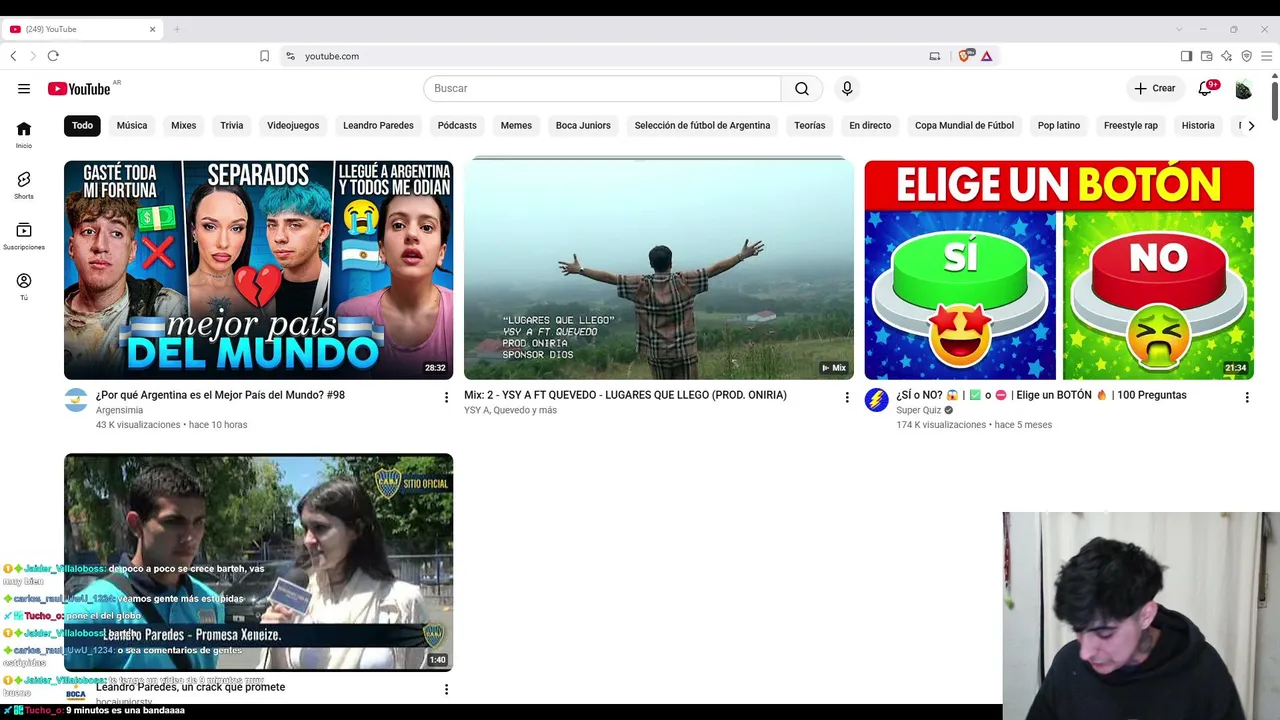Open the ¿SÍ o NO? Elige un BOTÓN title
1280x720 pixels.
coord(1041,395)
